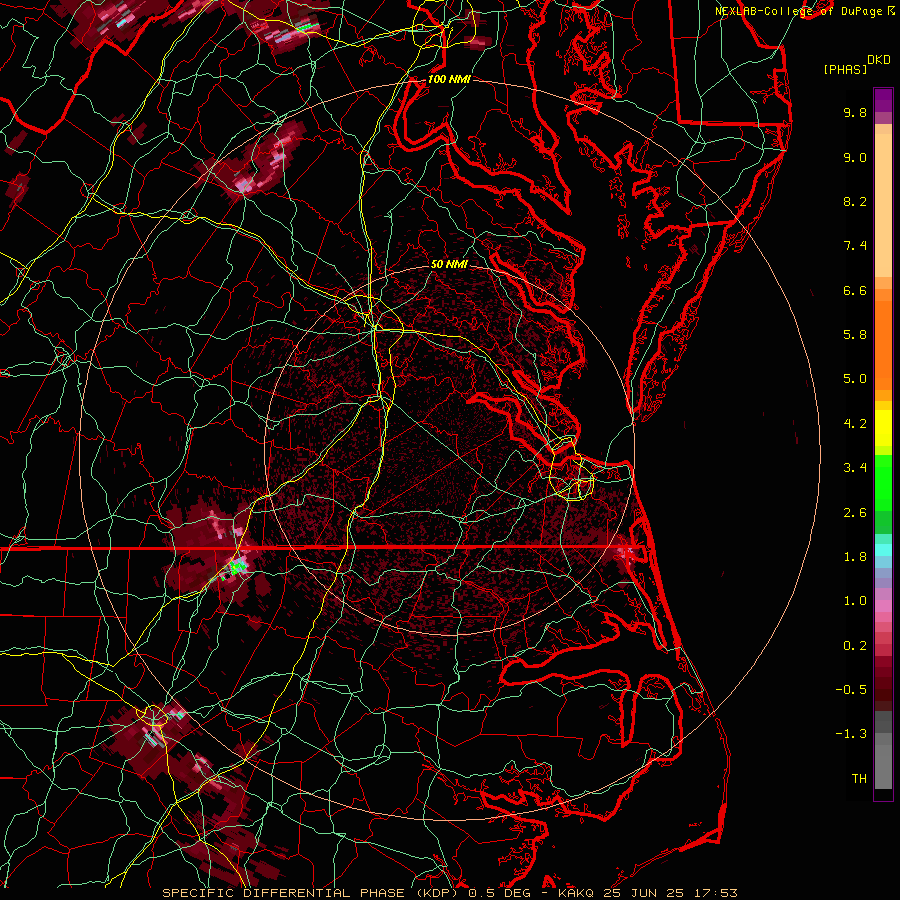Select the 0.2 legend value

coord(855,646)
